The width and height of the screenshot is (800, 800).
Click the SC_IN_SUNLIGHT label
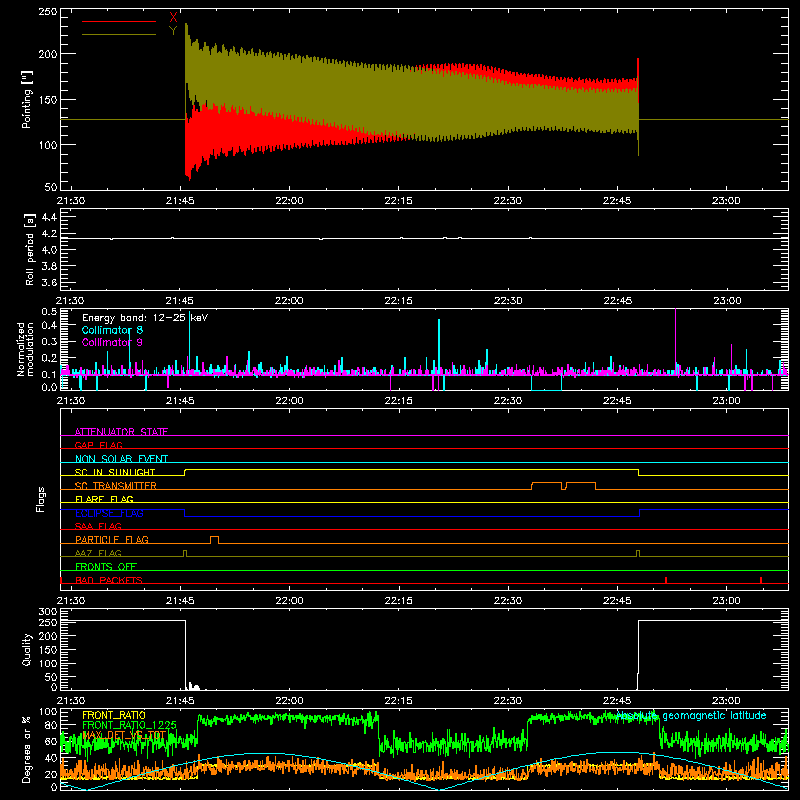pos(115,472)
